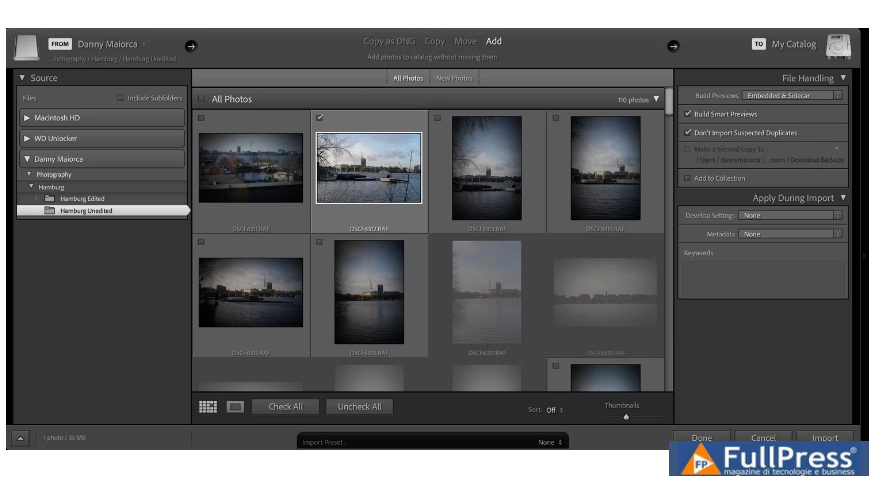Click the arrow icon after the source name
The height and width of the screenshot is (480, 877).
click(x=191, y=45)
